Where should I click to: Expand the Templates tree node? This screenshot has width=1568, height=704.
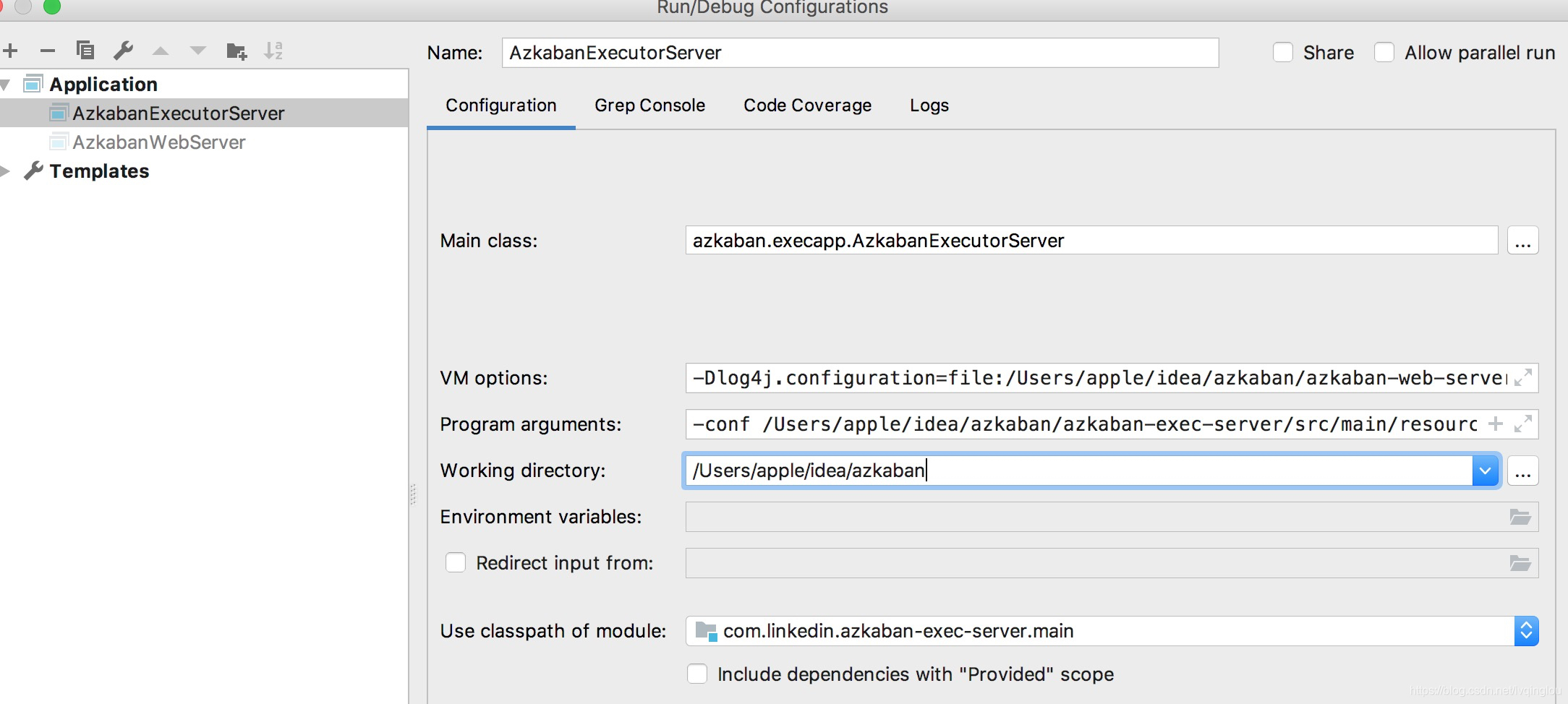6,171
